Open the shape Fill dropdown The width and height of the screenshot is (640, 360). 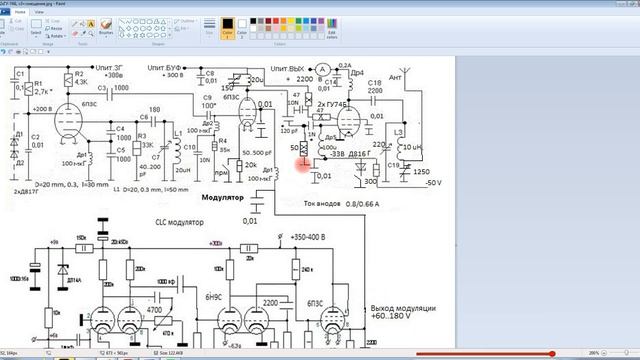[183, 29]
